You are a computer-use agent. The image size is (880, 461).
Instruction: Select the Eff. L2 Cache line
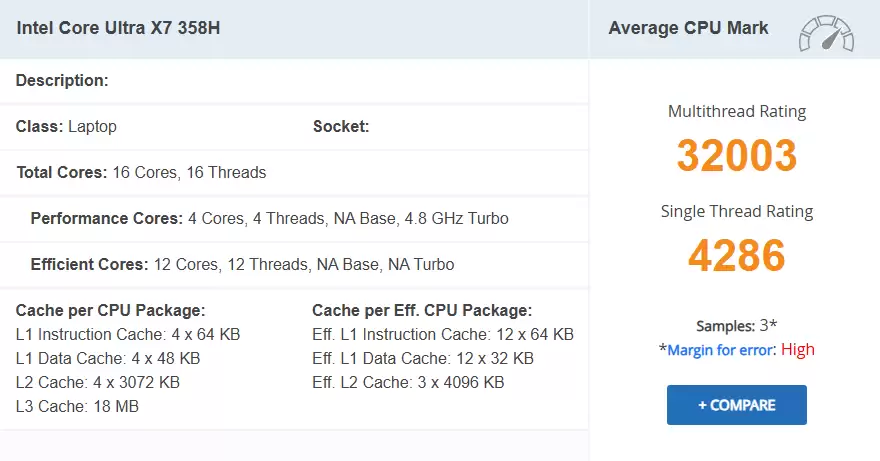tap(408, 382)
